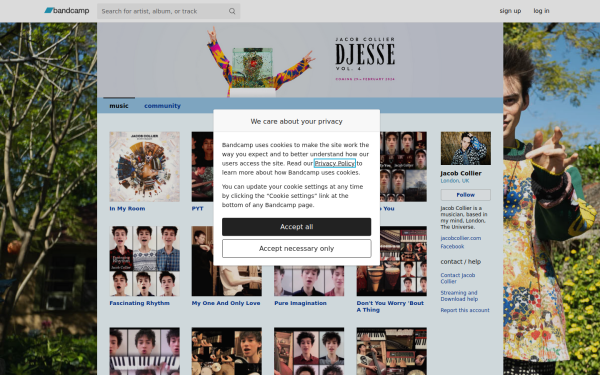Click Don't You Worry 'Bout A Thing title
The image size is (600, 375).
click(390, 307)
